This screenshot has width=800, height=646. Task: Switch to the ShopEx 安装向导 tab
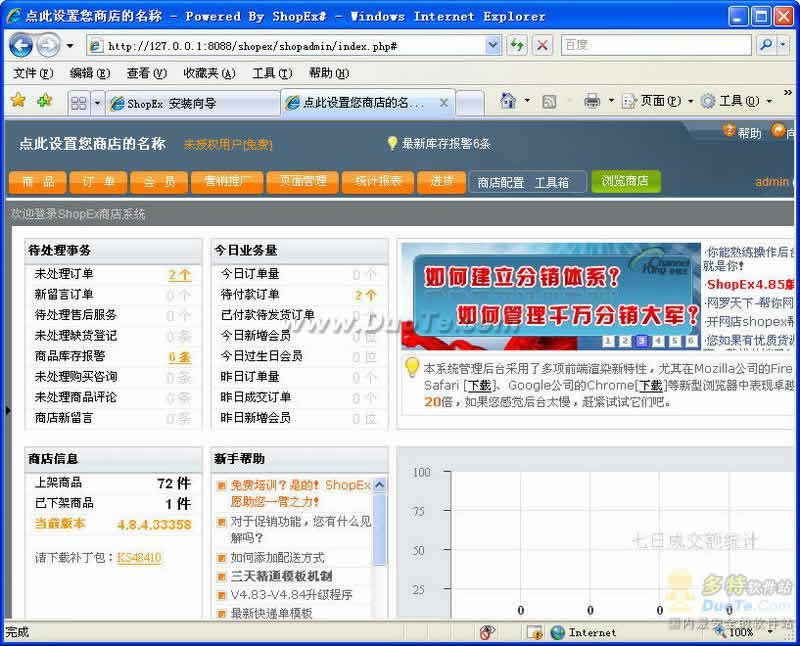(x=192, y=104)
